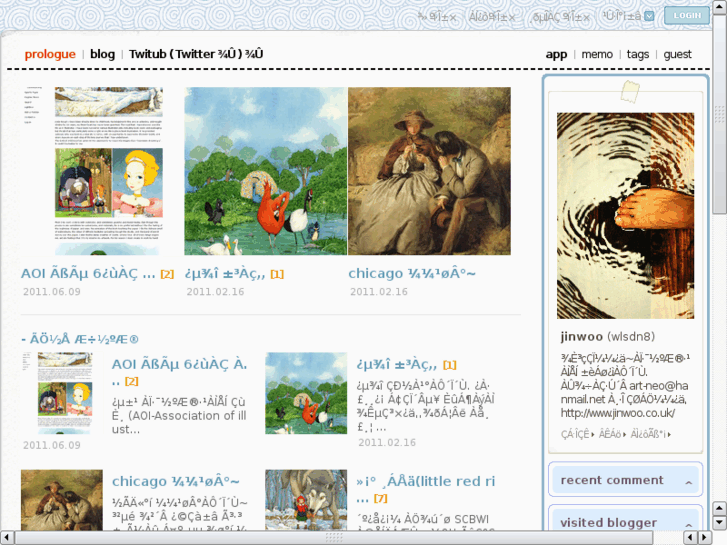Image resolution: width=727 pixels, height=545 pixels.
Task: Open small bird illustration thumbnail in list
Action: point(306,393)
